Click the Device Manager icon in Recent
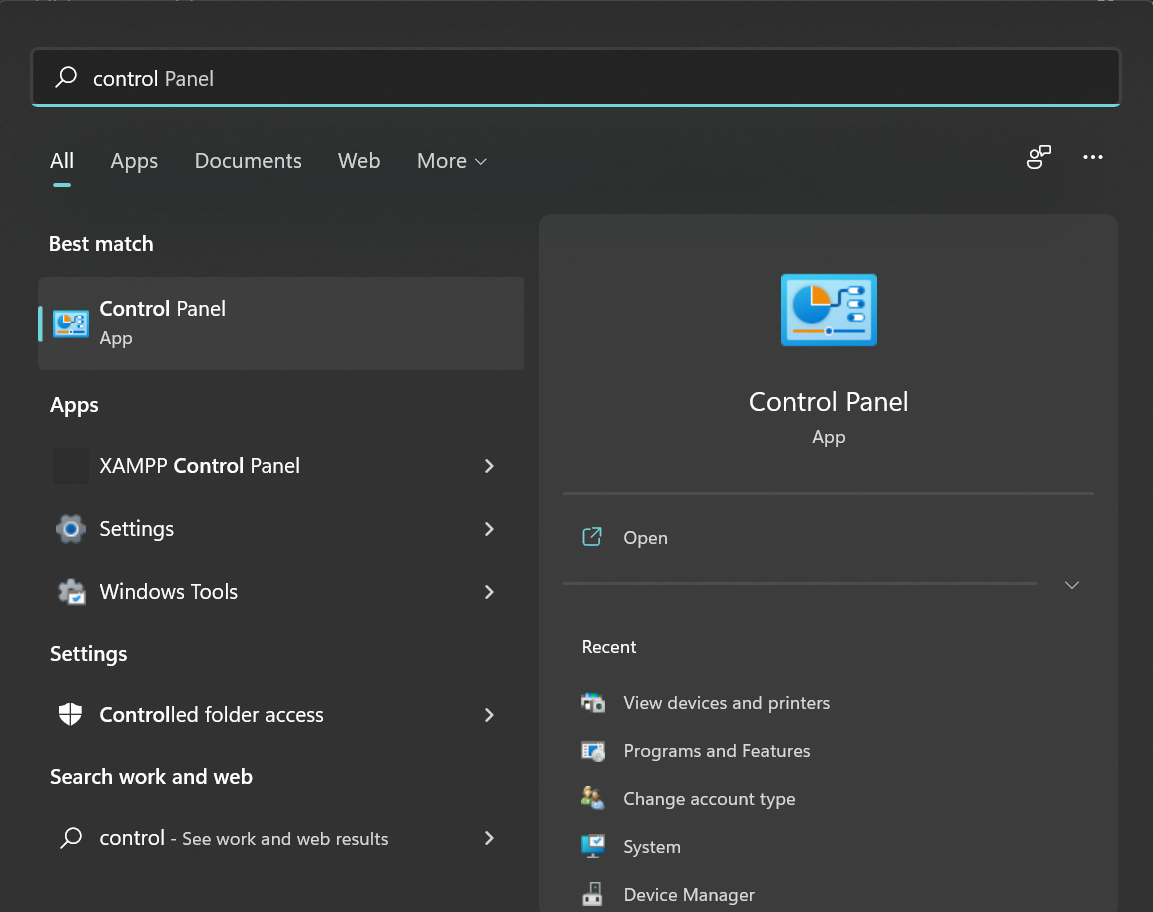1153x912 pixels. [x=593, y=895]
